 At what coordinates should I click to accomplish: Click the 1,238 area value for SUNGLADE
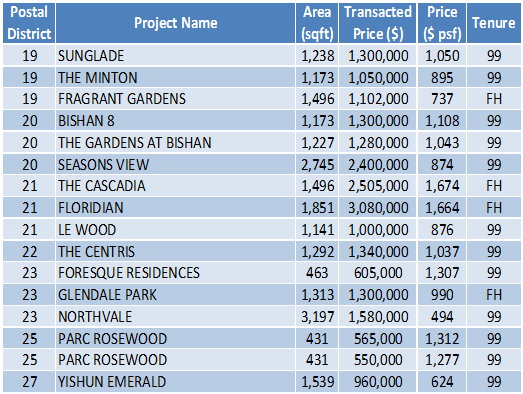317,55
